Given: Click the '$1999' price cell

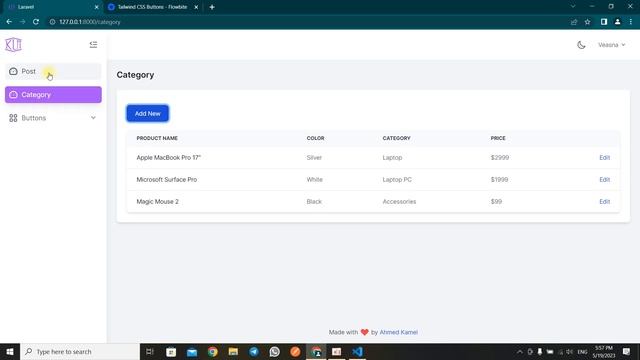Looking at the screenshot, I should pos(499,180).
